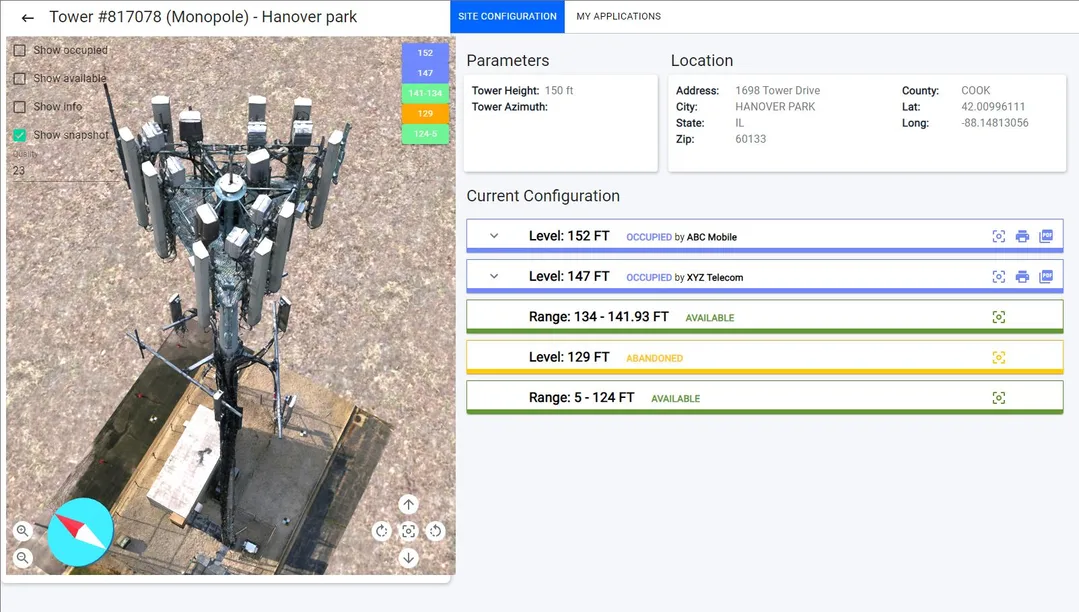This screenshot has height=612, width=1079.
Task: Focus the view on Level 152 FT
Action: (998, 236)
